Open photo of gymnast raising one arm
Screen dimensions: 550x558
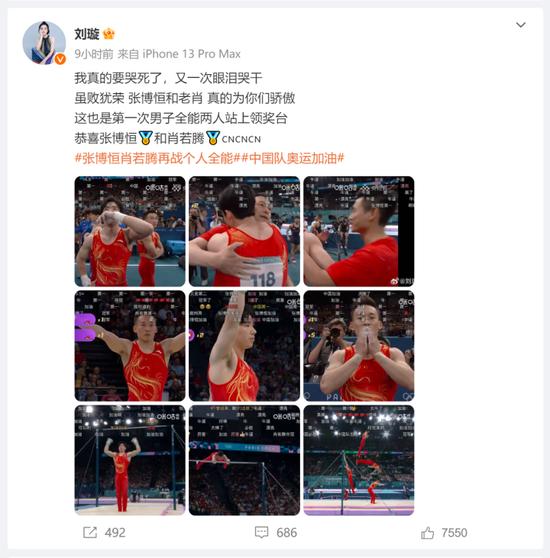[x=244, y=346]
